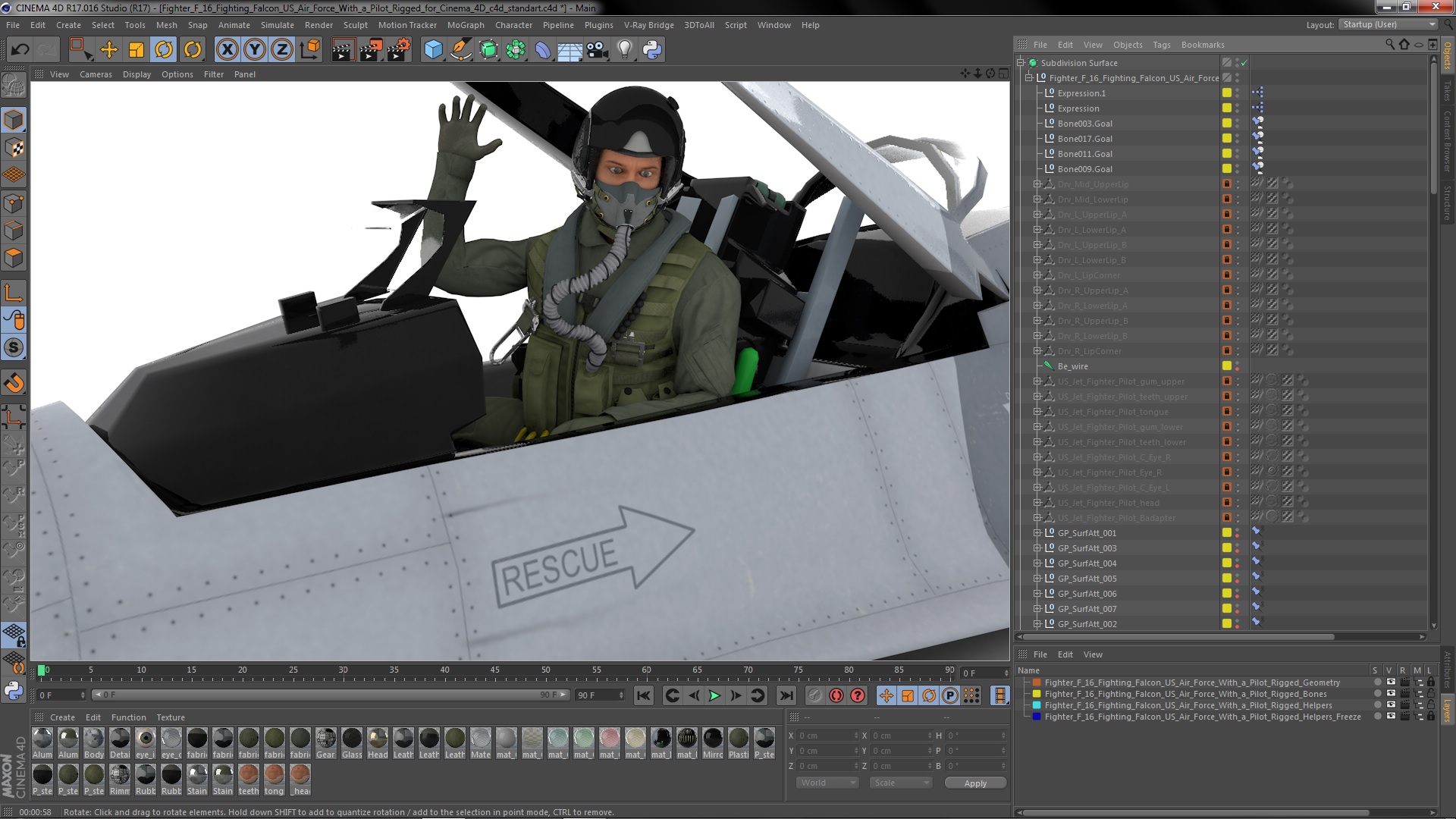
Task: Toggle visibility dots for Expression.1
Action: tap(1238, 93)
